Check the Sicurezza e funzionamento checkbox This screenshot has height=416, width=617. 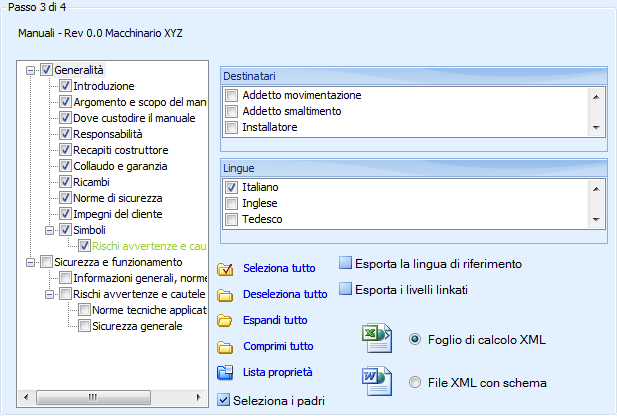tap(46, 262)
